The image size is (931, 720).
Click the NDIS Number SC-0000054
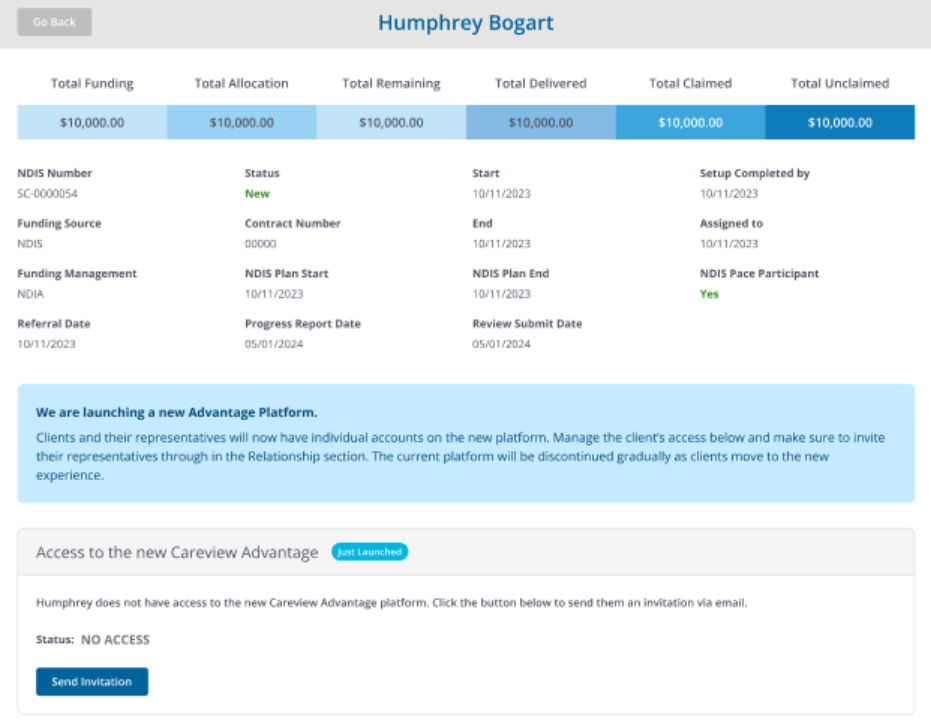coord(47,194)
